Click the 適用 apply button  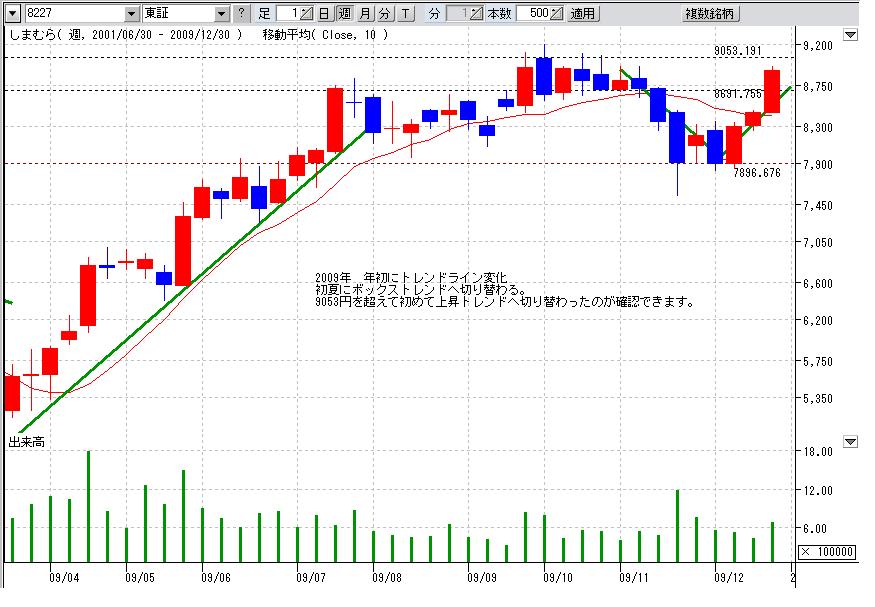tap(583, 13)
